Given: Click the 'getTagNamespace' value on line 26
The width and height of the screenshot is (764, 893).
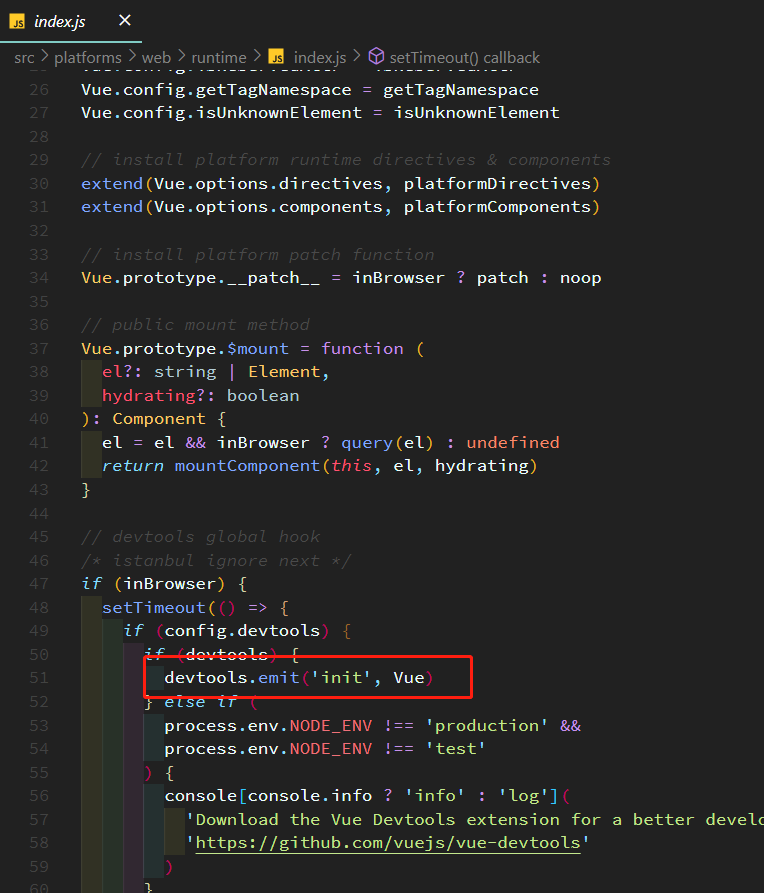Looking at the screenshot, I should [x=460, y=90].
